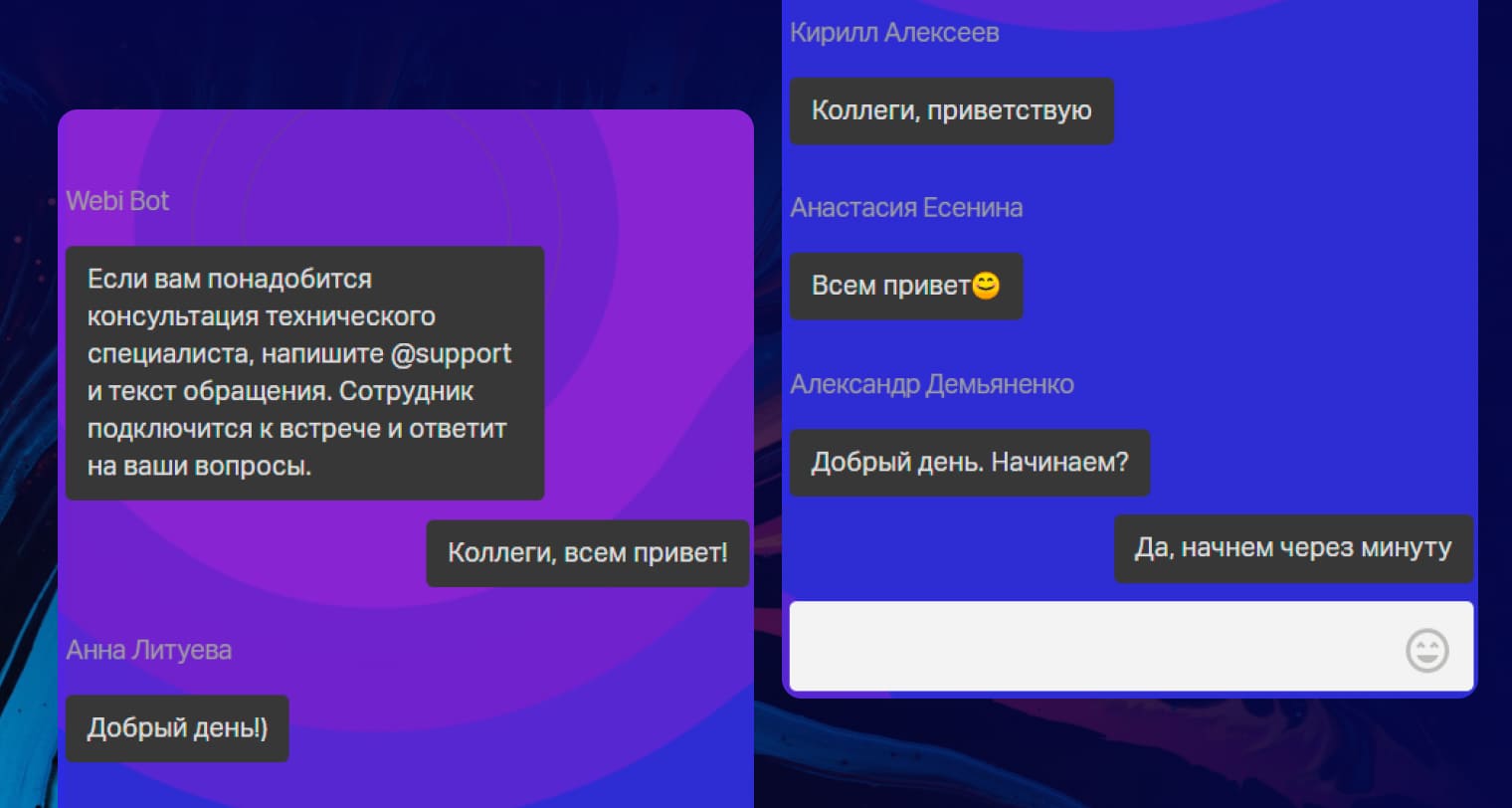
Task: Click the message 'Всем привет' with emoji
Action: (x=905, y=286)
